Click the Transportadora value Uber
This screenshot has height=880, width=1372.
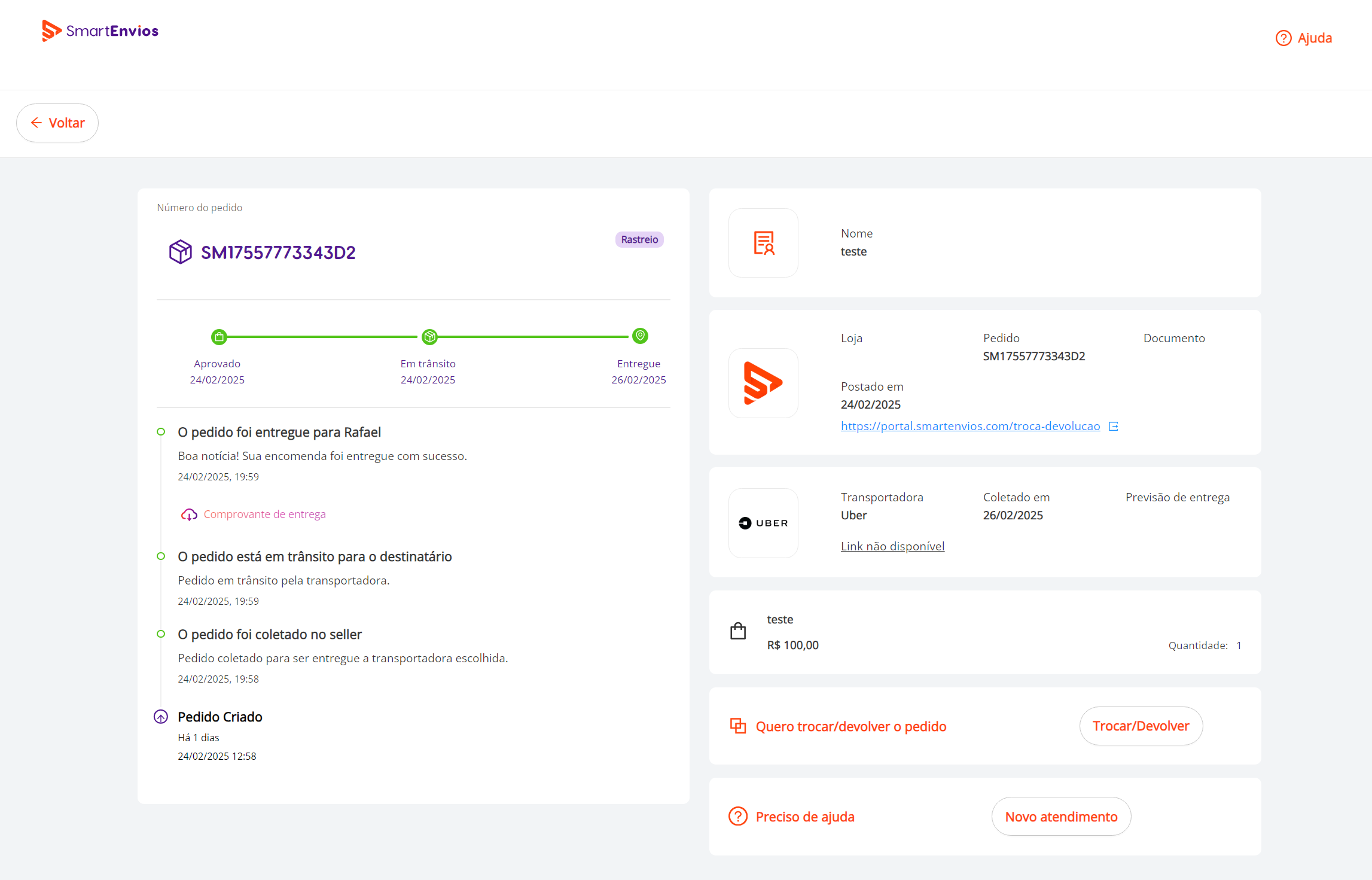point(853,515)
